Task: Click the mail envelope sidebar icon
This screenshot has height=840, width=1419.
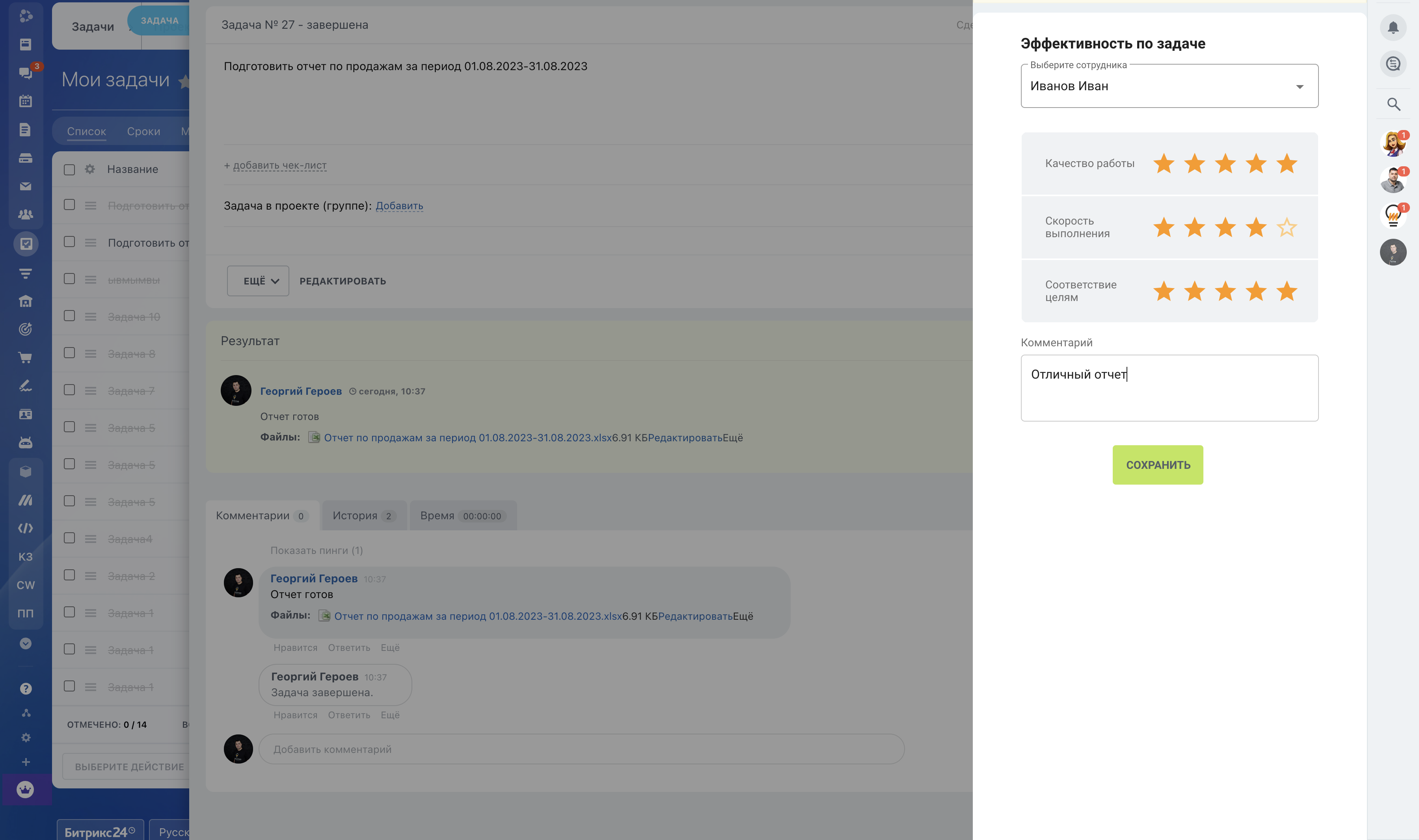Action: tap(26, 186)
